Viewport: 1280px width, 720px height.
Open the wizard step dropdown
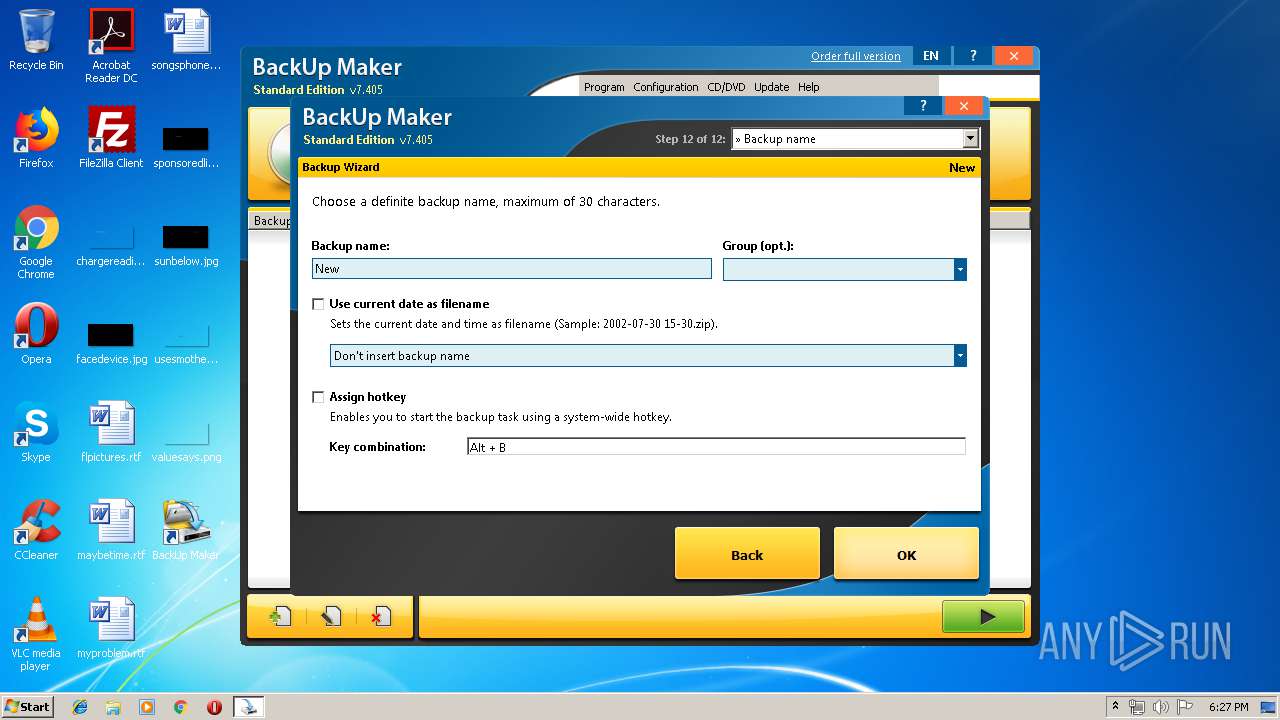coord(970,139)
